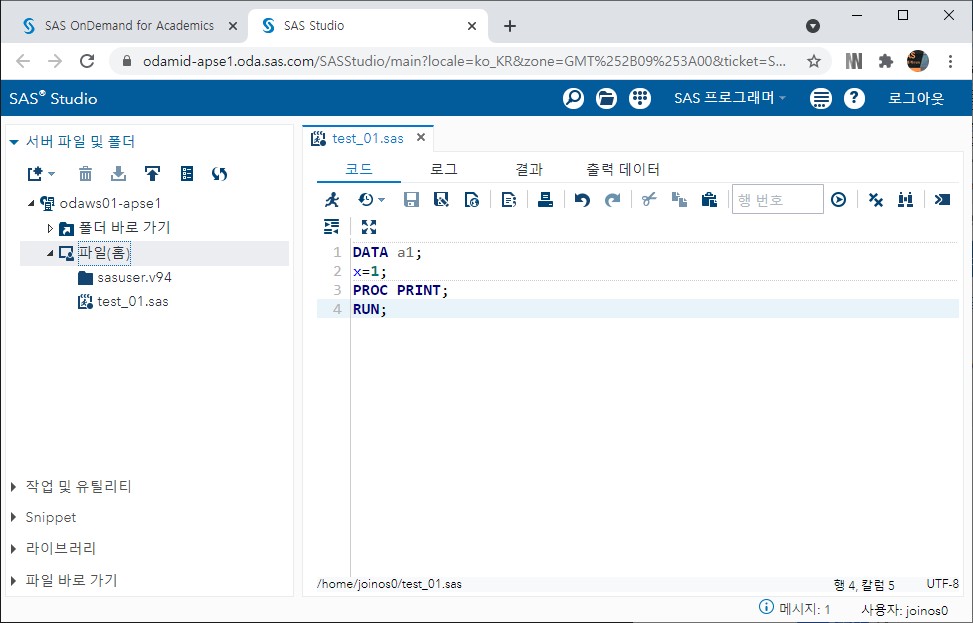
Task: Open the more options menu icon in header
Action: coord(820,98)
